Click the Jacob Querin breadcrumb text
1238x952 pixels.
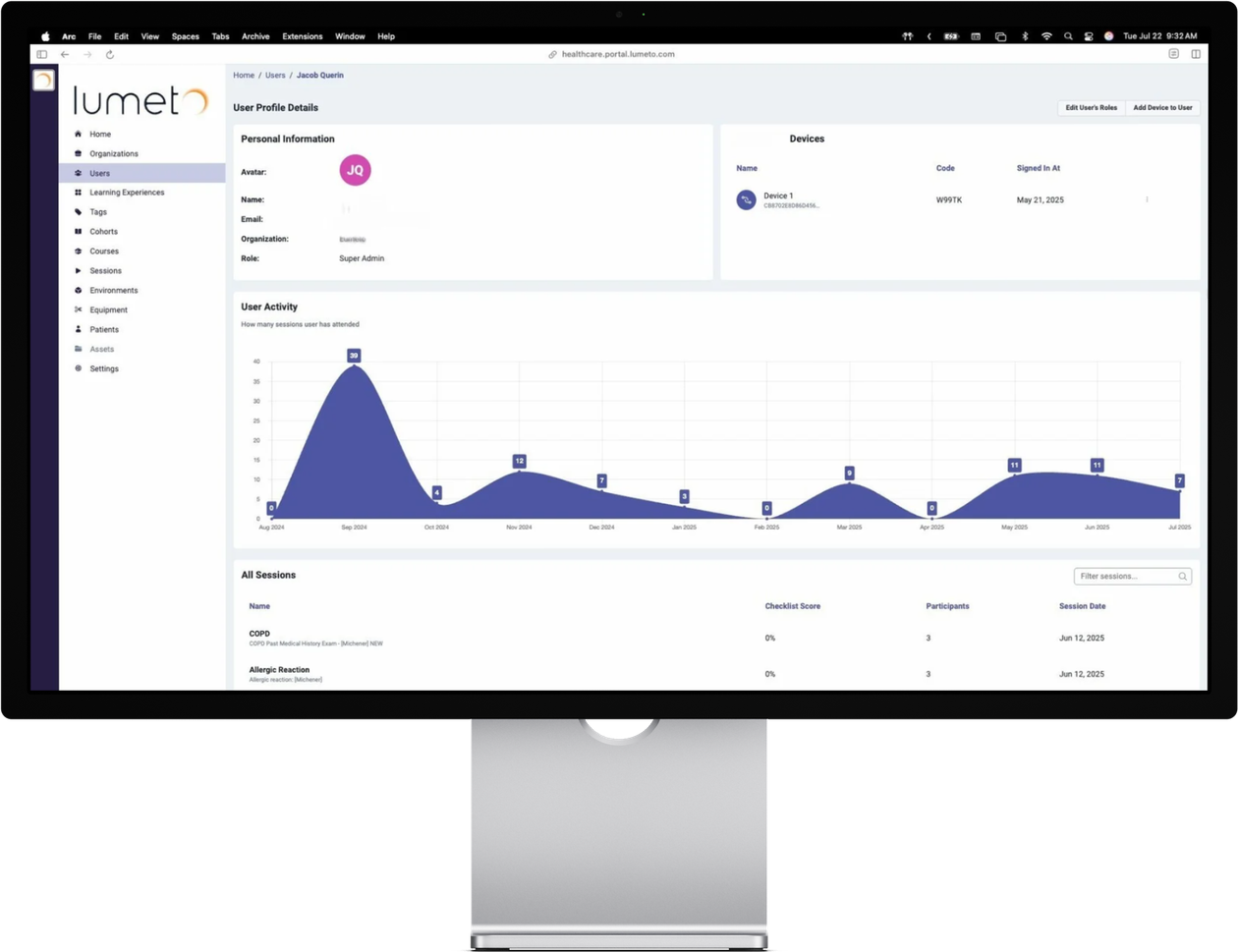click(320, 76)
